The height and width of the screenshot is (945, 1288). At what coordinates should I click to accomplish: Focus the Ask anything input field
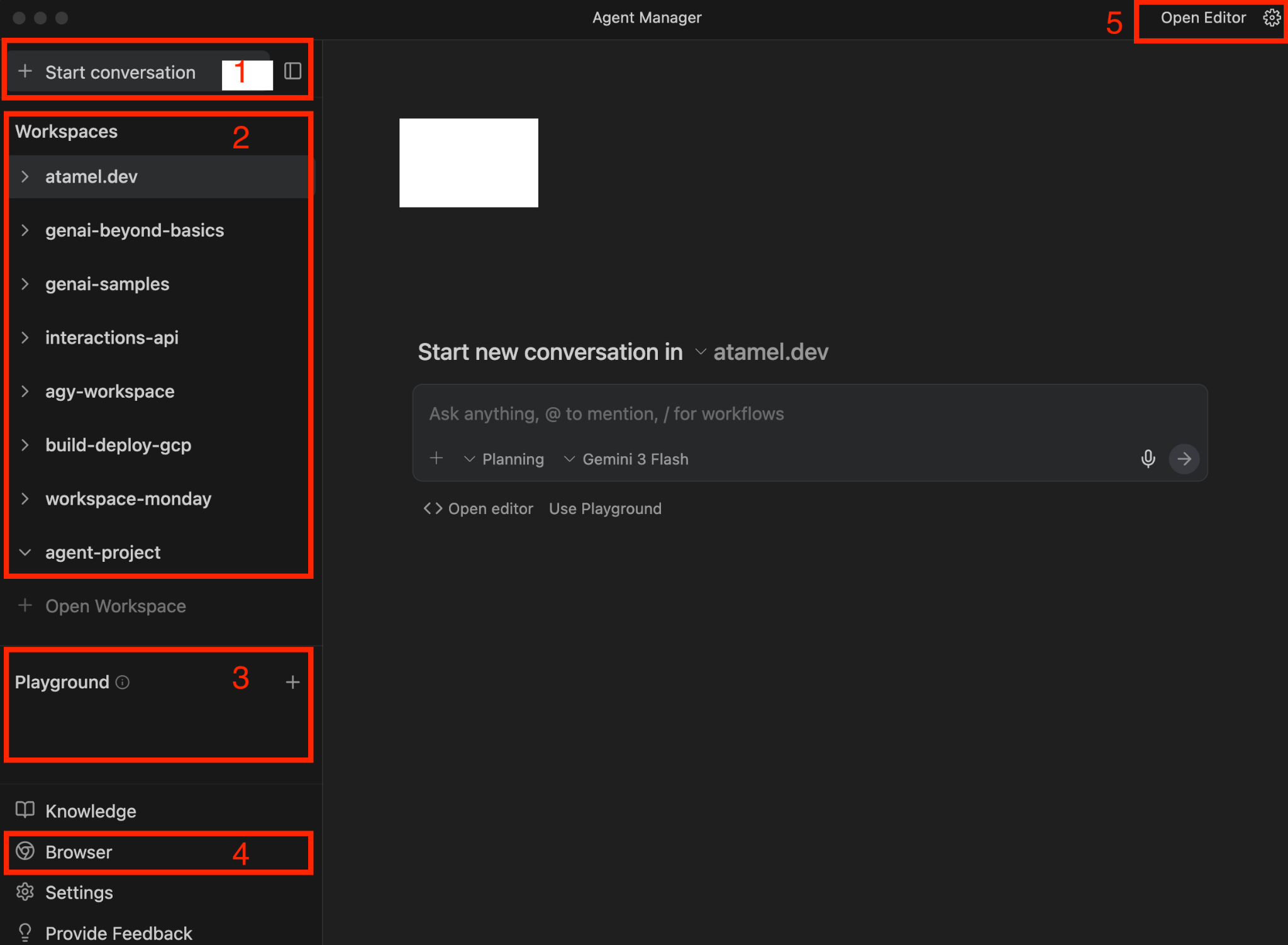coord(755,414)
